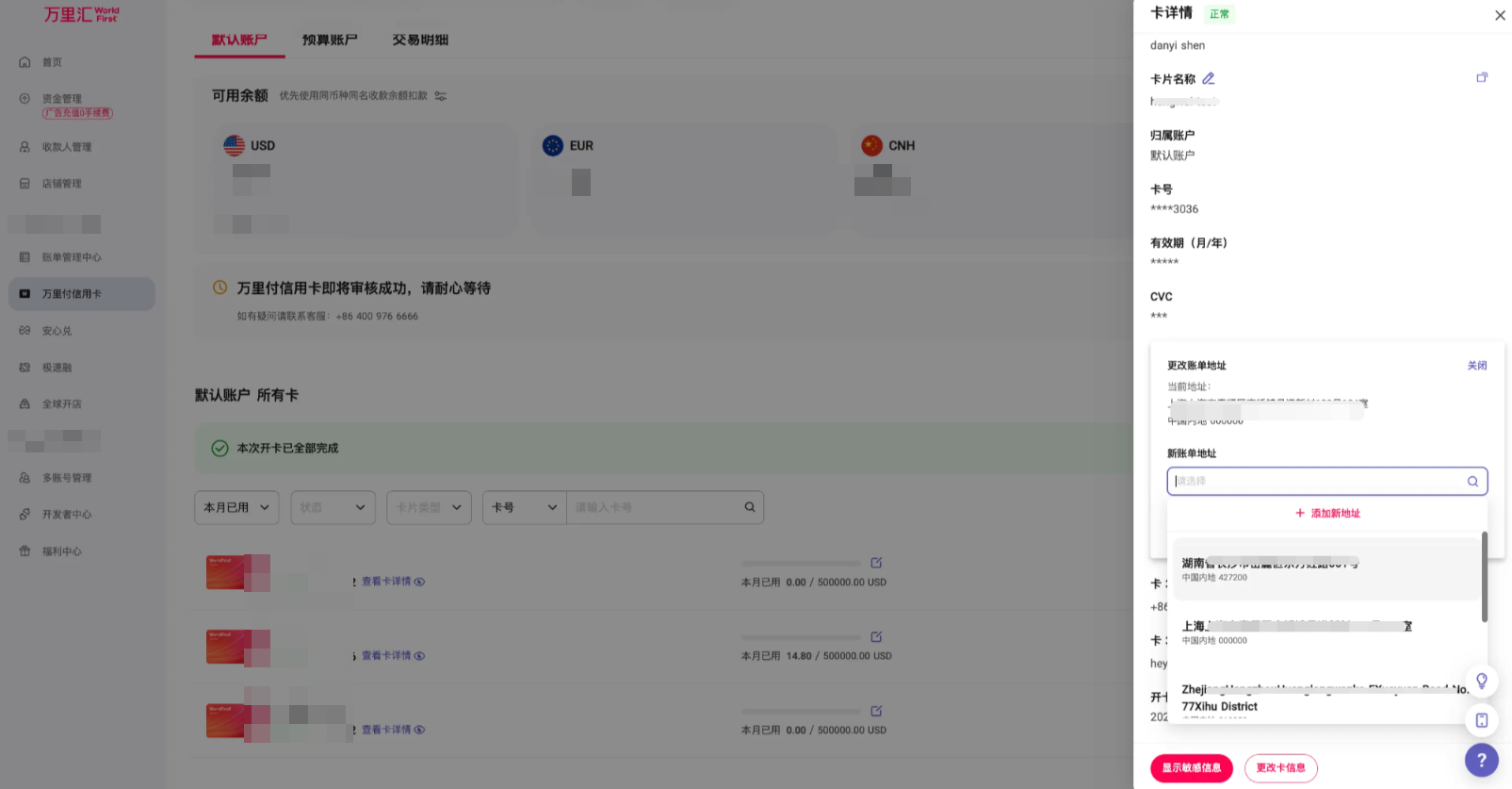Click the 资金管理 sidebar icon
Viewport: 1512px width, 789px height.
24,98
